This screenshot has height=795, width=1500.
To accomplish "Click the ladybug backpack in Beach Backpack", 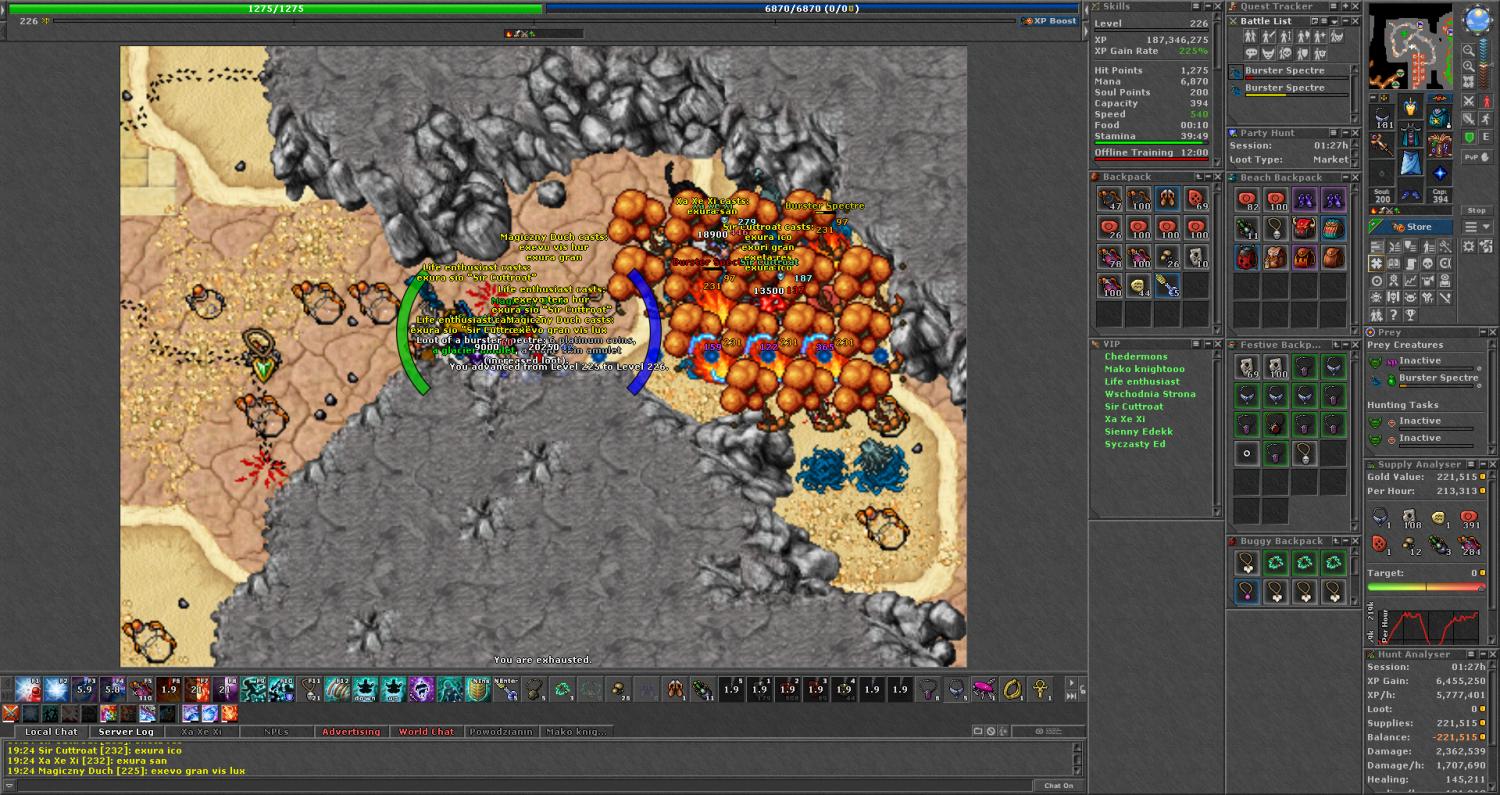I will tap(1247, 257).
